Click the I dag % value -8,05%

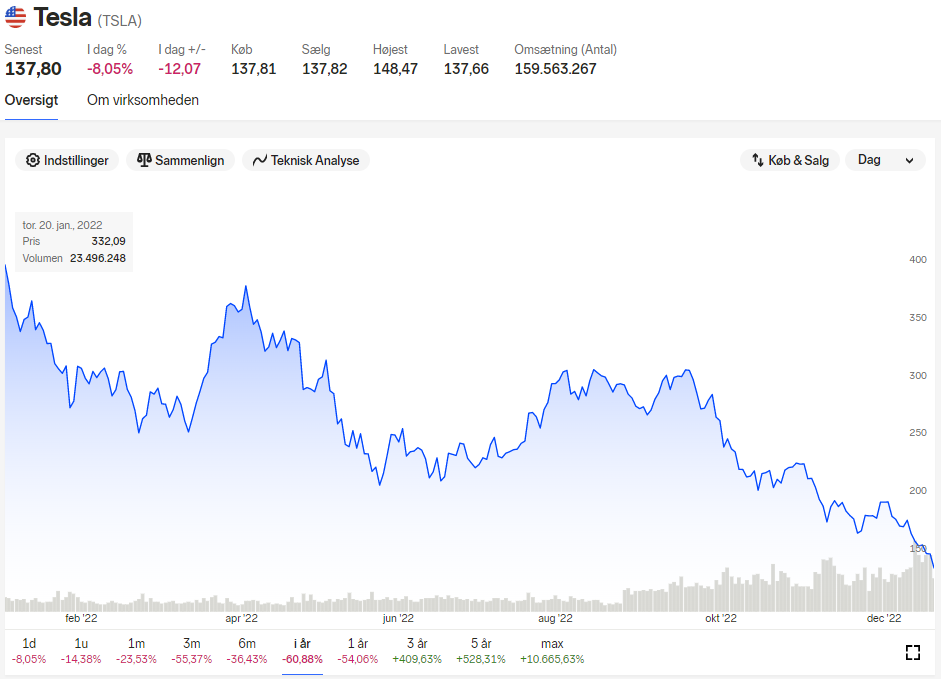(x=110, y=69)
